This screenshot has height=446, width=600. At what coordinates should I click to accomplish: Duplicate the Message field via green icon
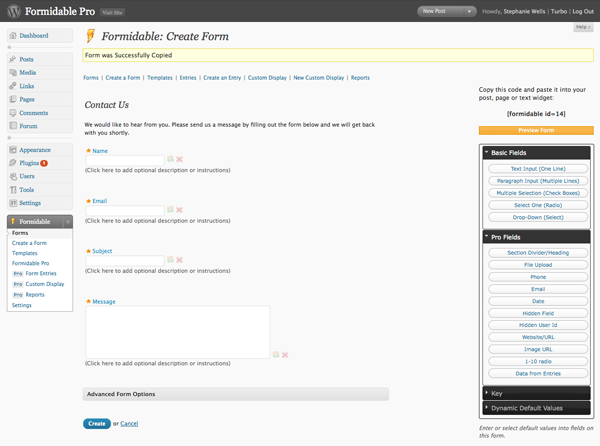coord(276,355)
